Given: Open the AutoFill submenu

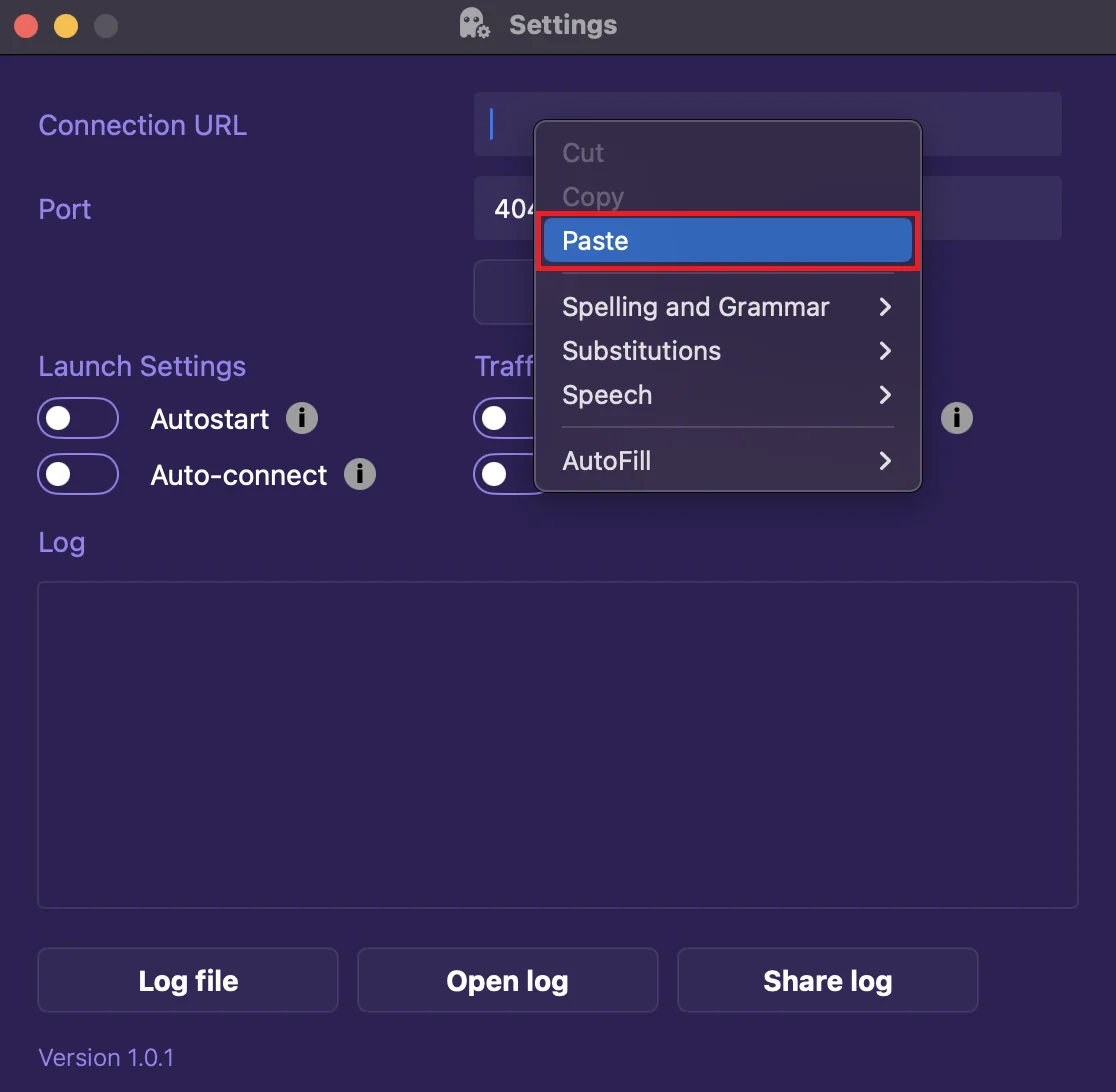Looking at the screenshot, I should (727, 461).
